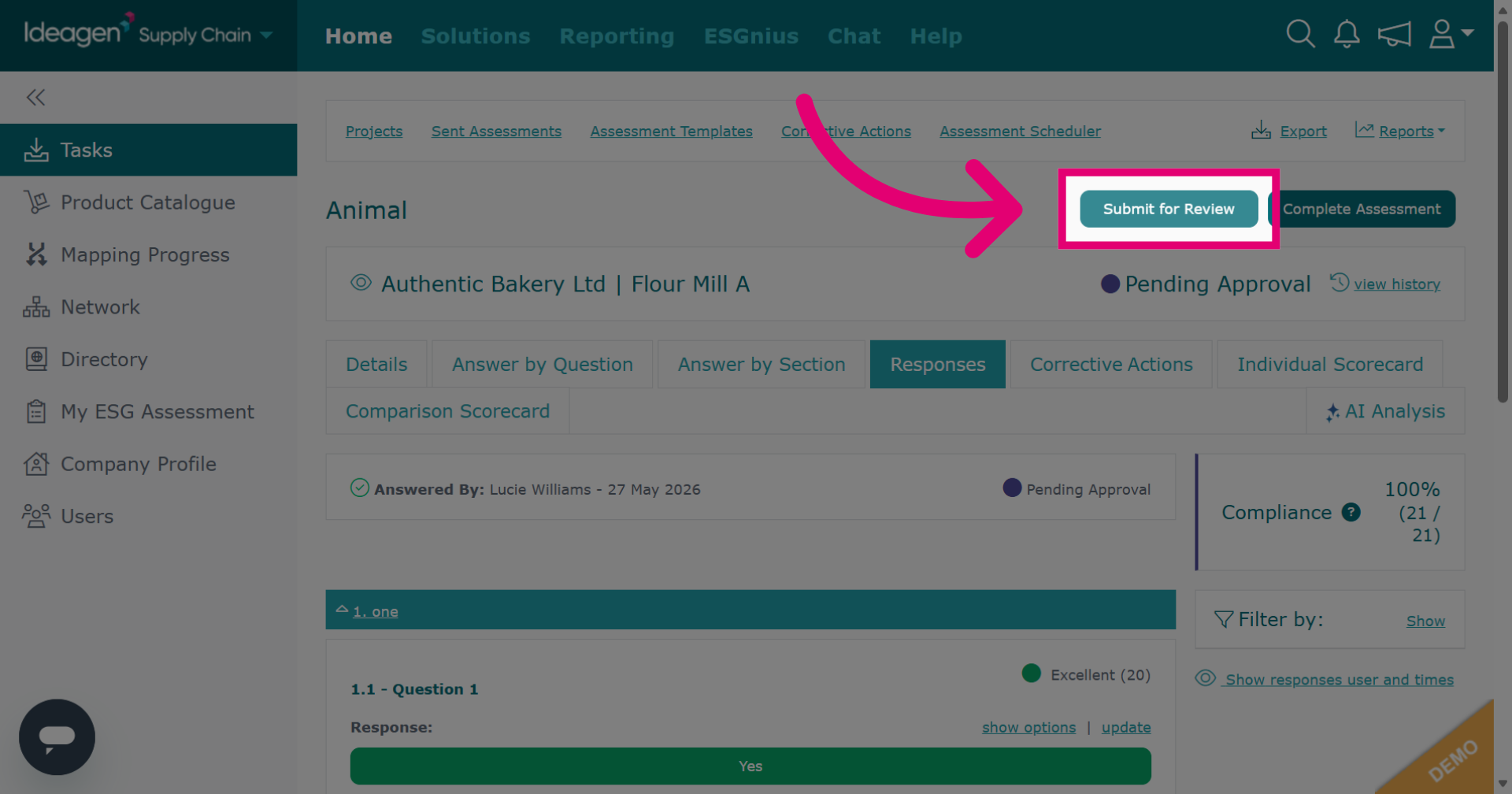Show the Filter by options
The height and width of the screenshot is (794, 1512).
tap(1425, 621)
